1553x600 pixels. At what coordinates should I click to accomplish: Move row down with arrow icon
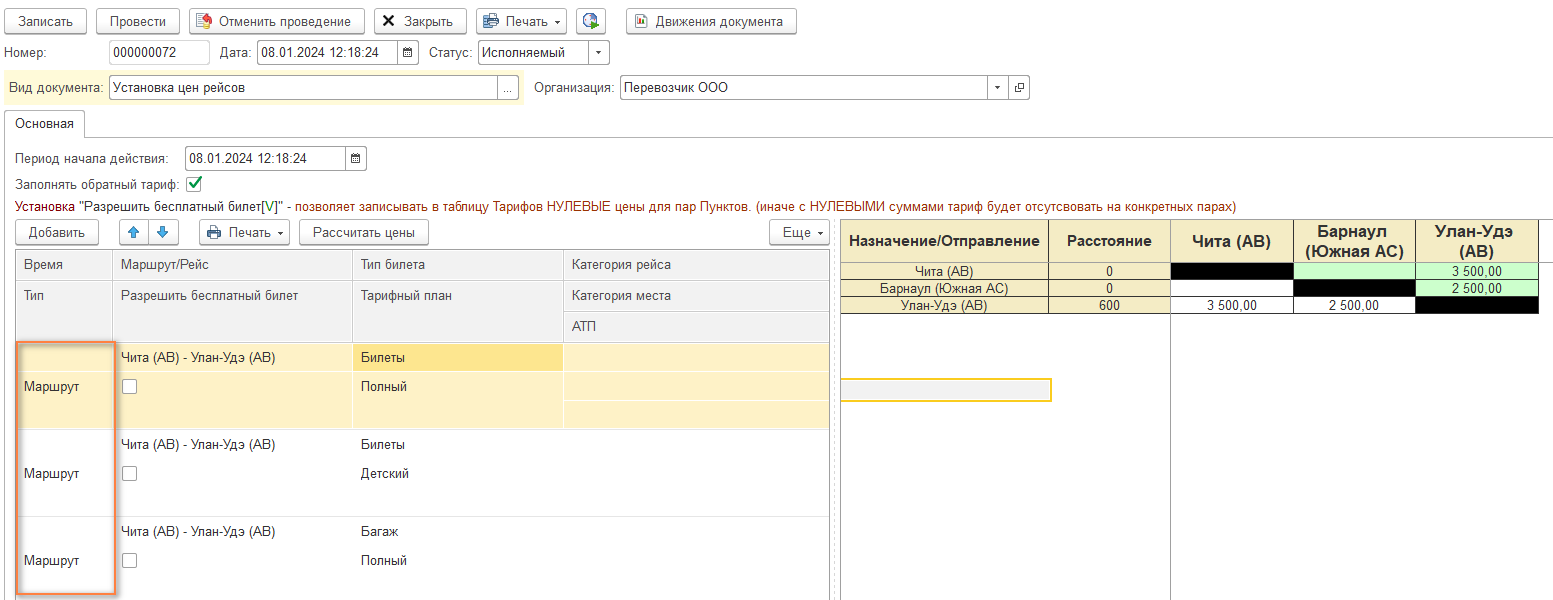pyautogui.click(x=164, y=233)
